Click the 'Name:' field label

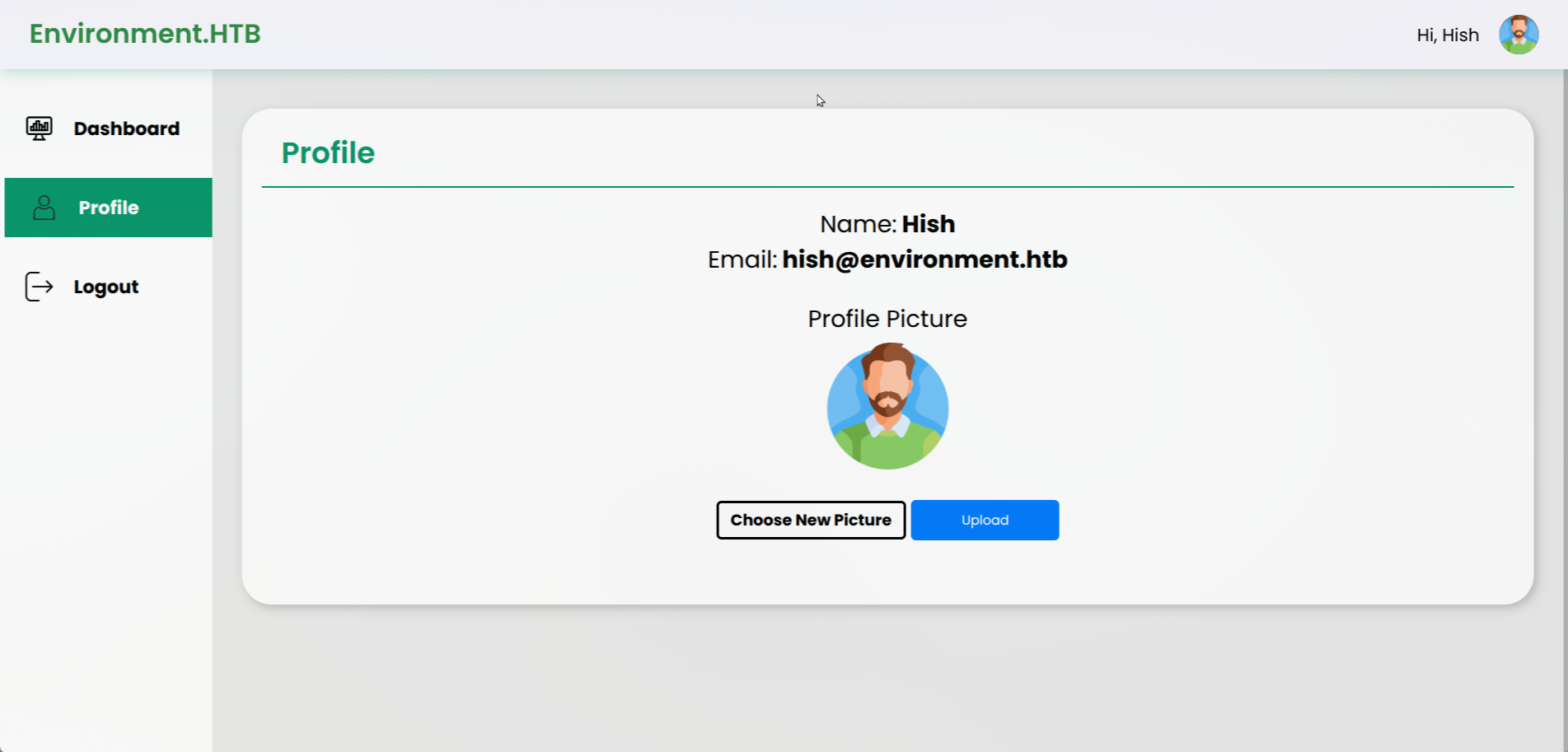click(x=857, y=224)
